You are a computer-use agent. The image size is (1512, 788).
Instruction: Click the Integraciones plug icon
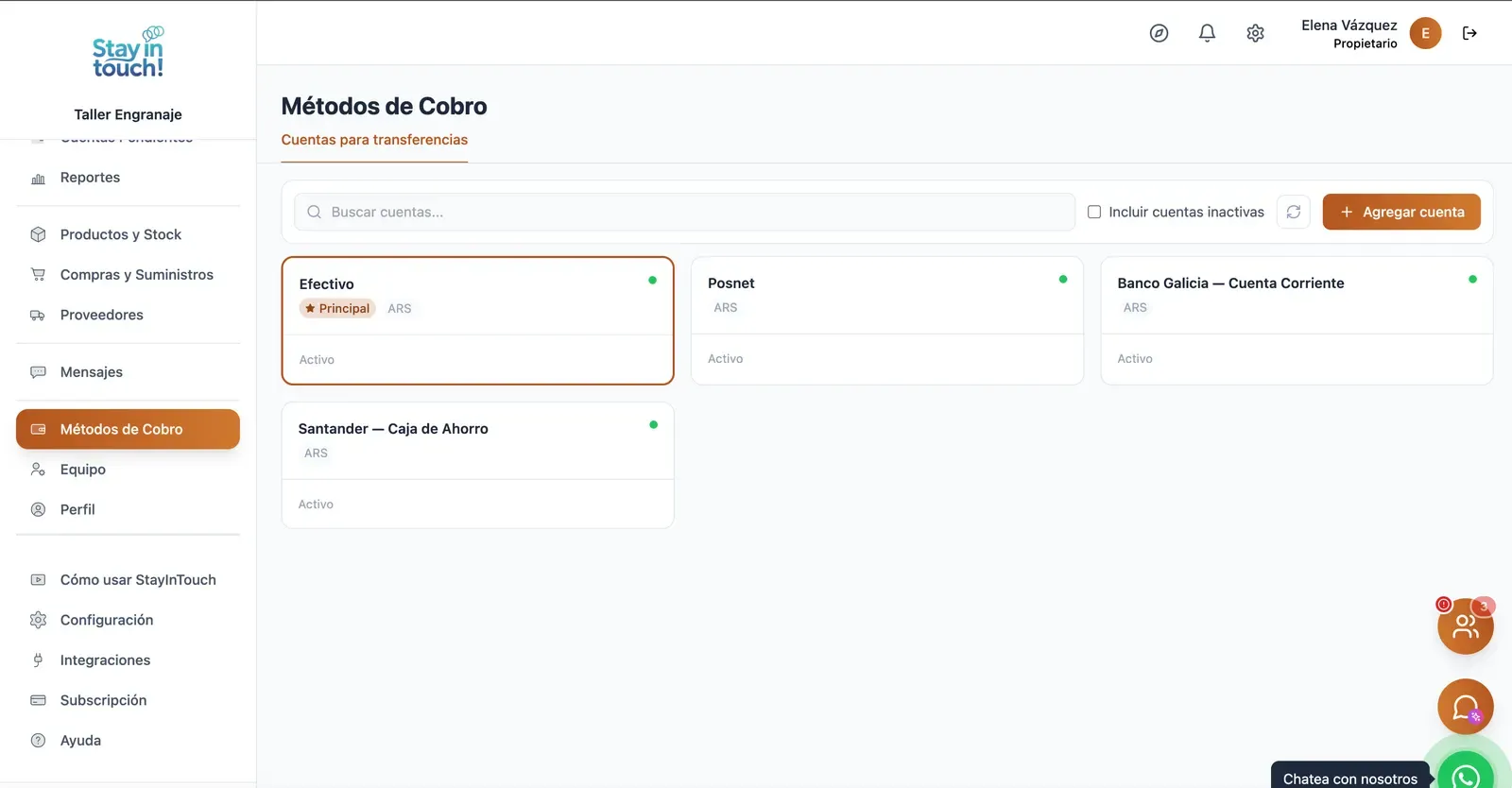click(x=38, y=660)
